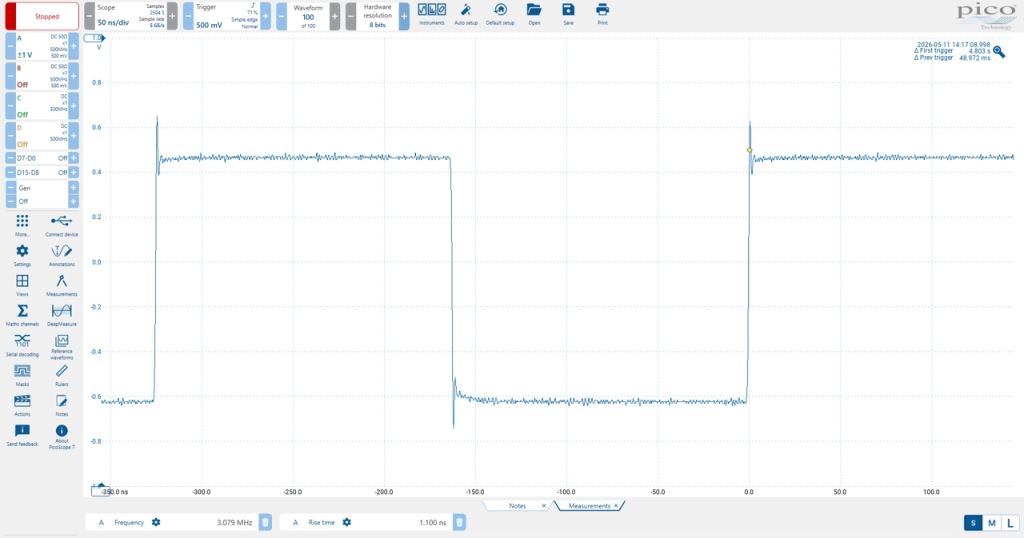Select medium size M display option

(x=991, y=523)
